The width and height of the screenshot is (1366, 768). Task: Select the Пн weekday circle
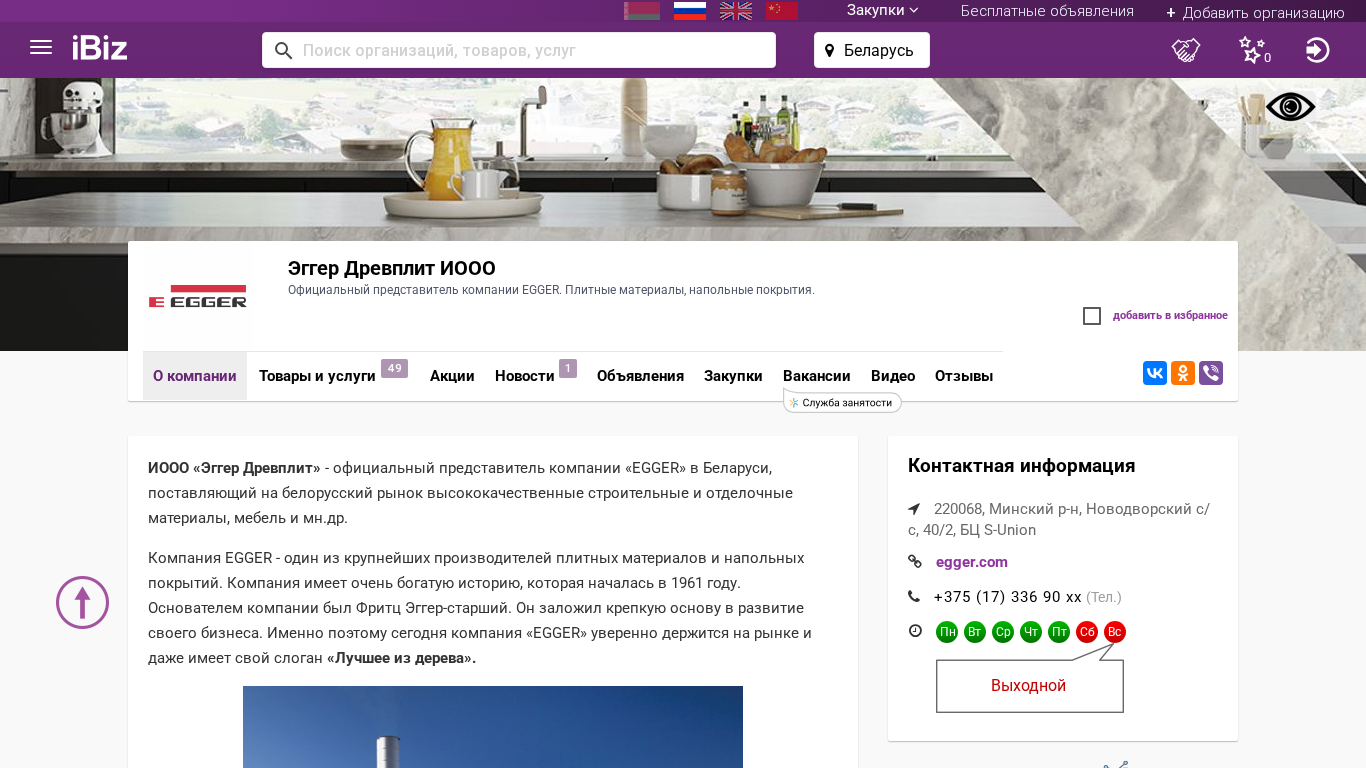click(947, 632)
